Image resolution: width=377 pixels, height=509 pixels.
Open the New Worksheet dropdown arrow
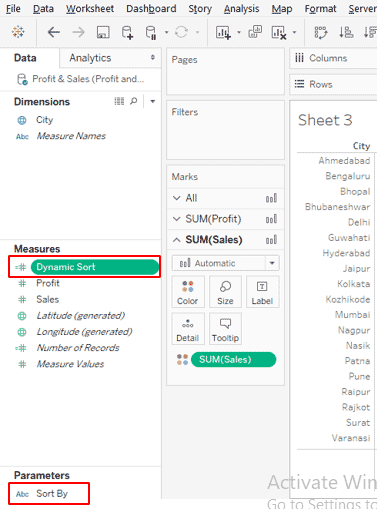[x=239, y=32]
